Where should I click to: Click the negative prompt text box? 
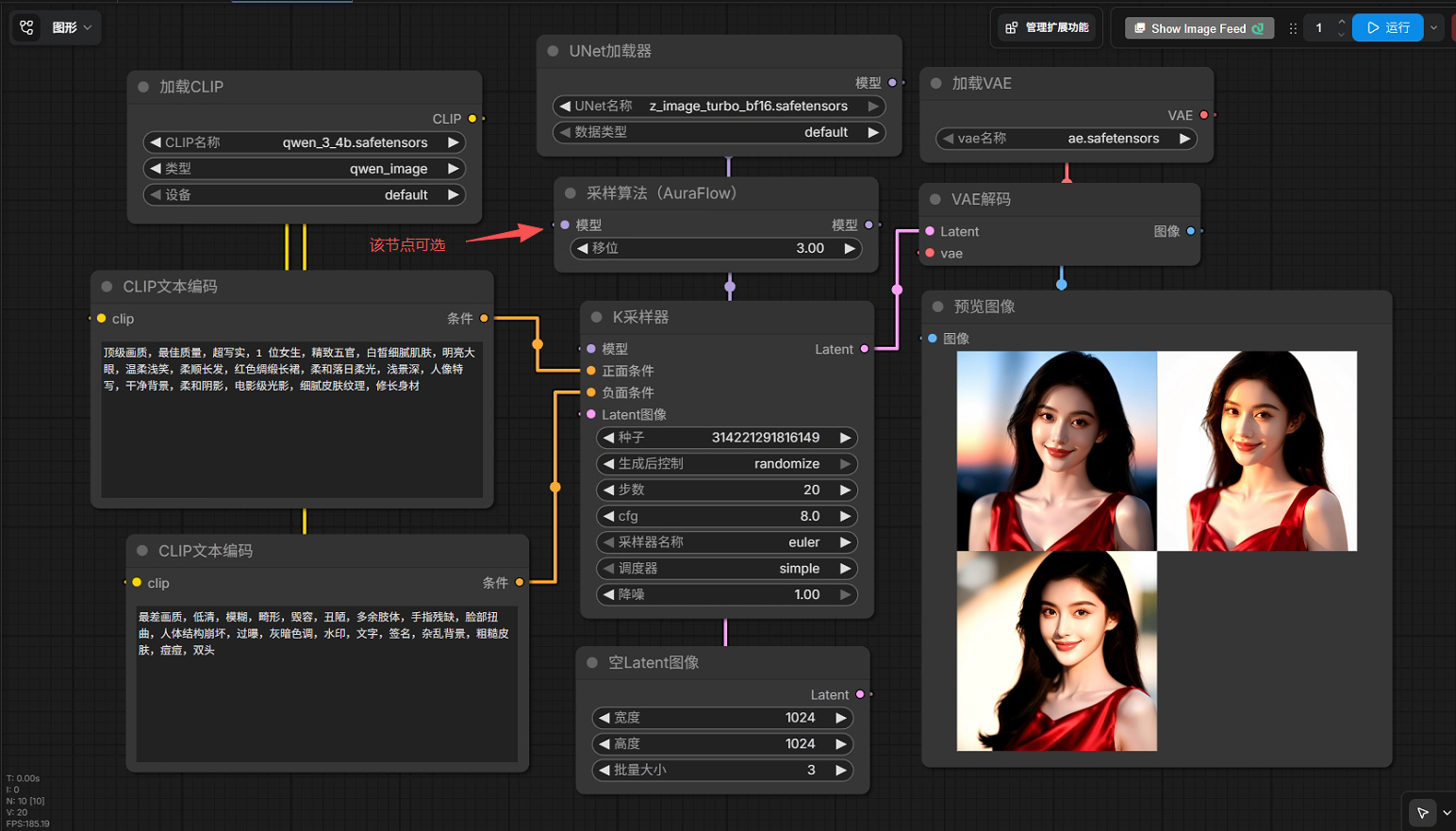327,683
